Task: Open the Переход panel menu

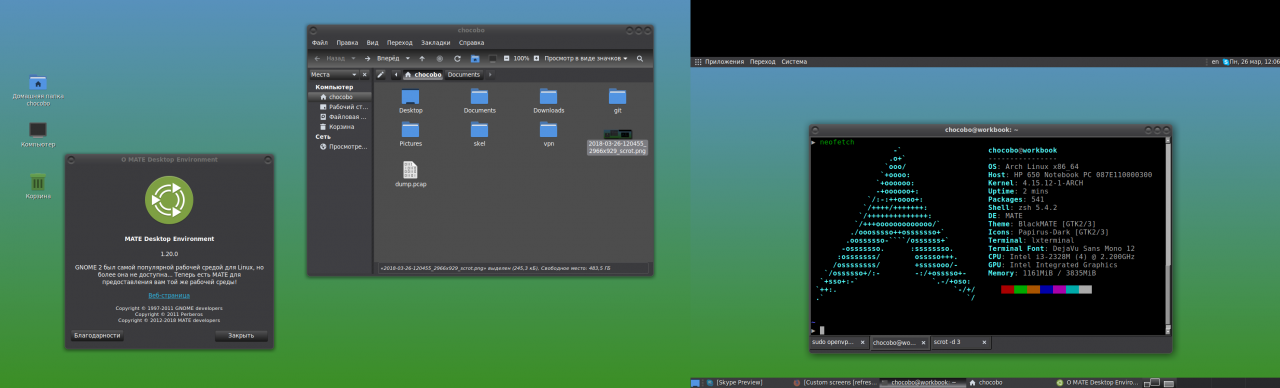Action: 763,62
